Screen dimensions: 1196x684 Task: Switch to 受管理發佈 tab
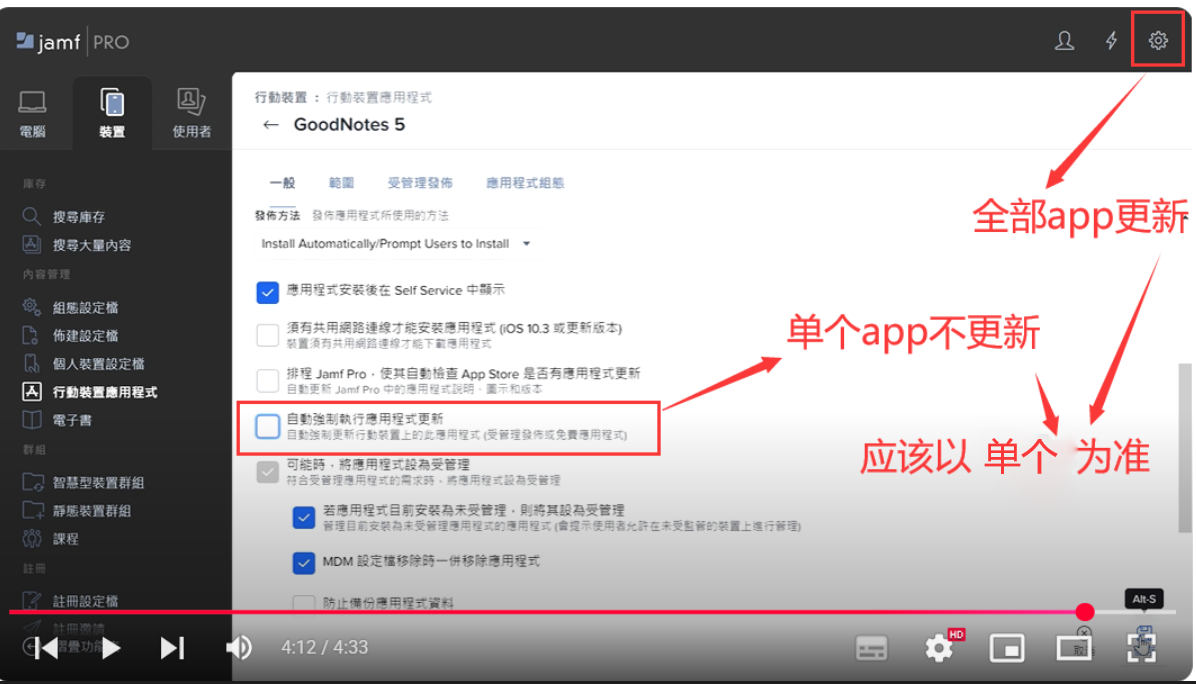click(x=420, y=183)
